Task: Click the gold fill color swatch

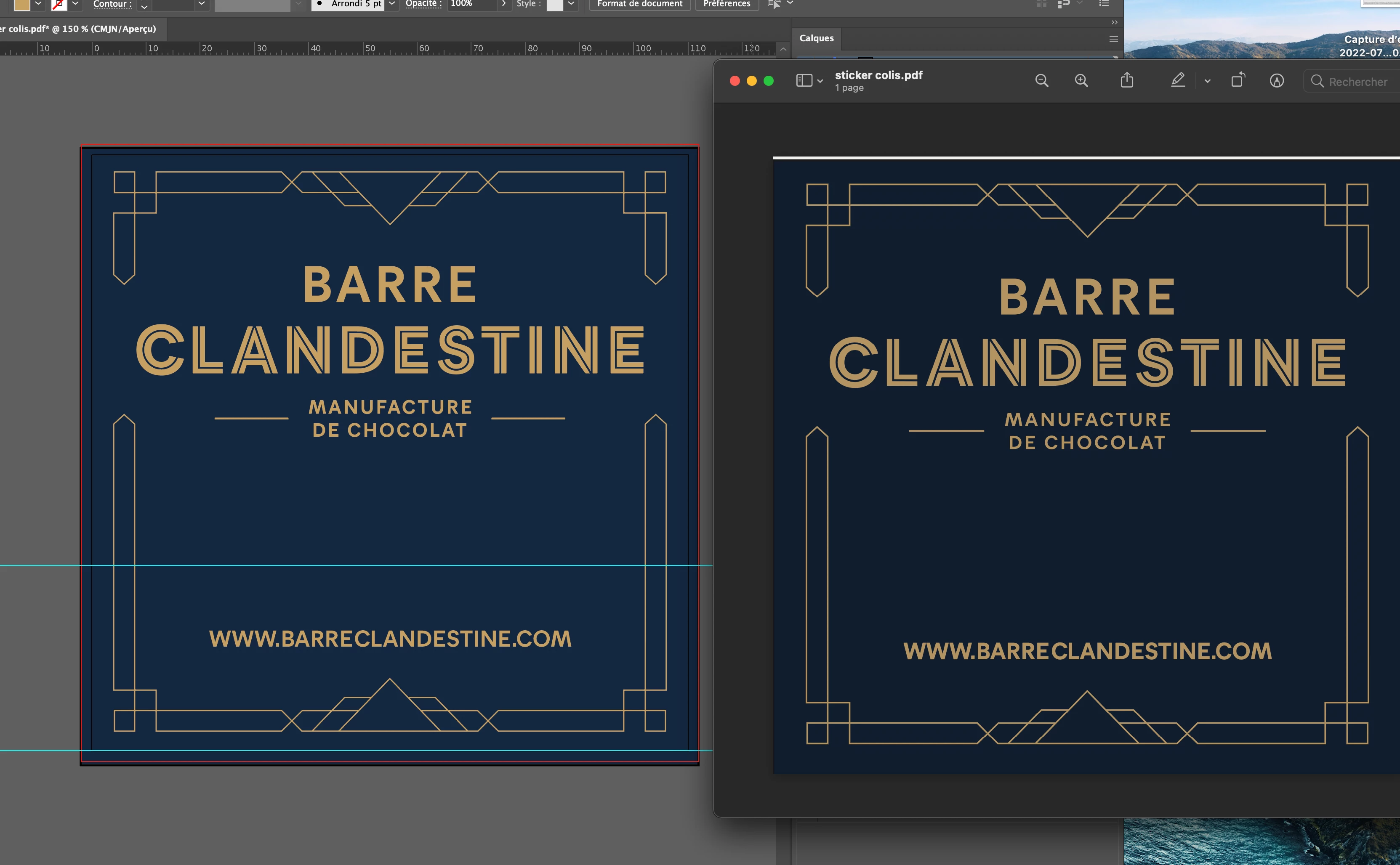Action: tap(22, 4)
